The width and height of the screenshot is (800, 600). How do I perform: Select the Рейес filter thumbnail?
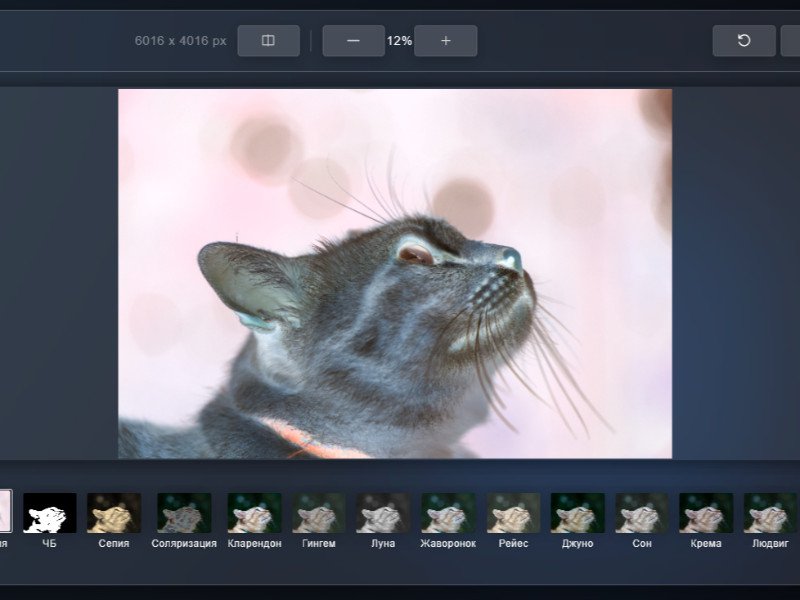point(513,513)
